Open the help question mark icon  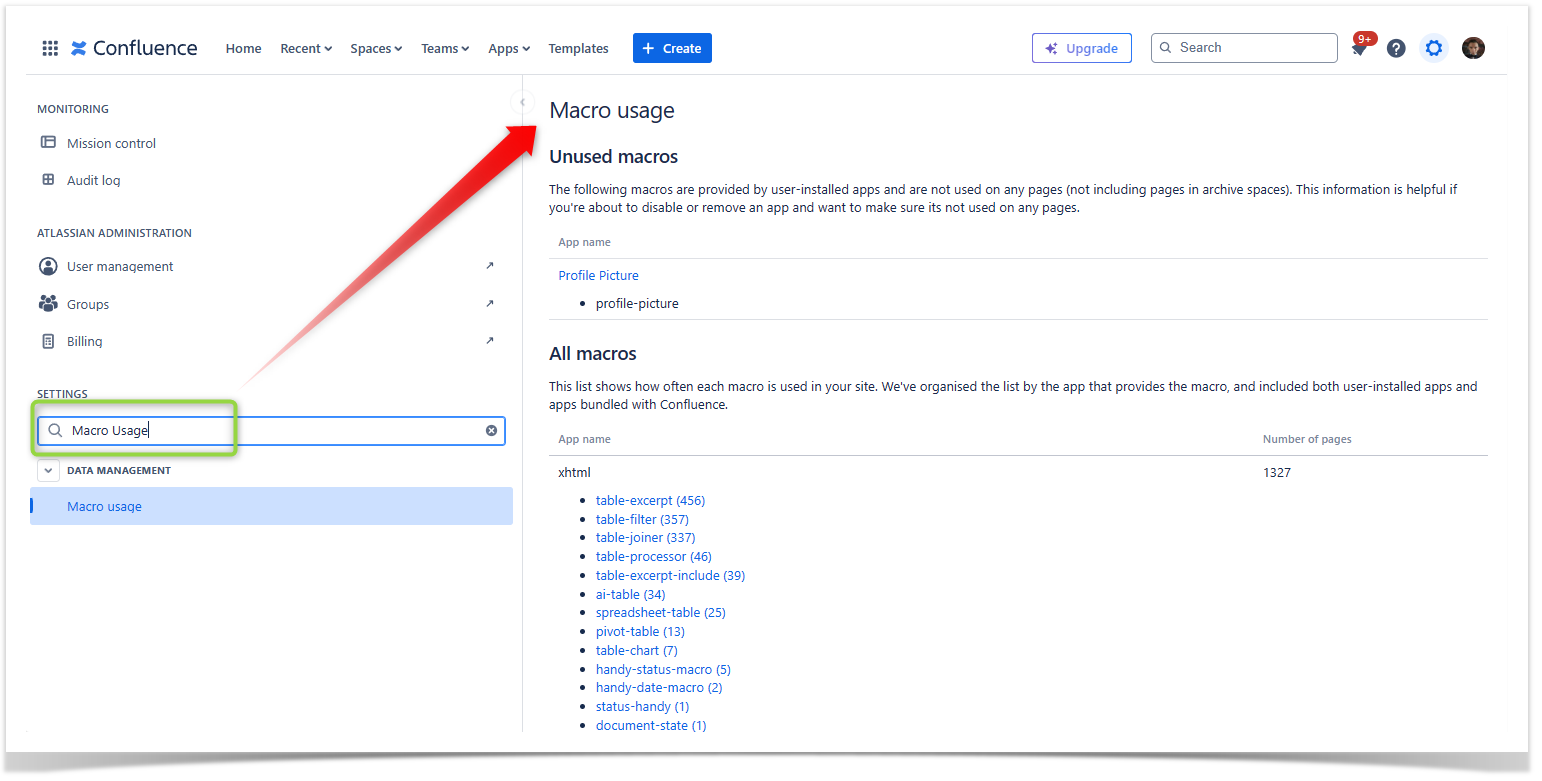[x=1396, y=48]
